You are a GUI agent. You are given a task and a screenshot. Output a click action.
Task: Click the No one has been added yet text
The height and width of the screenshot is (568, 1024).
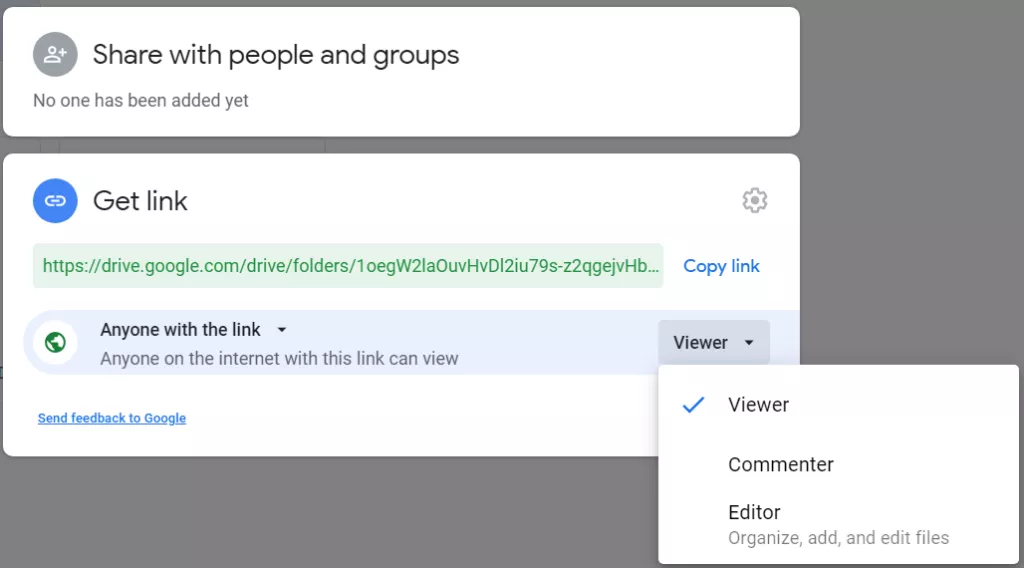[x=140, y=101]
